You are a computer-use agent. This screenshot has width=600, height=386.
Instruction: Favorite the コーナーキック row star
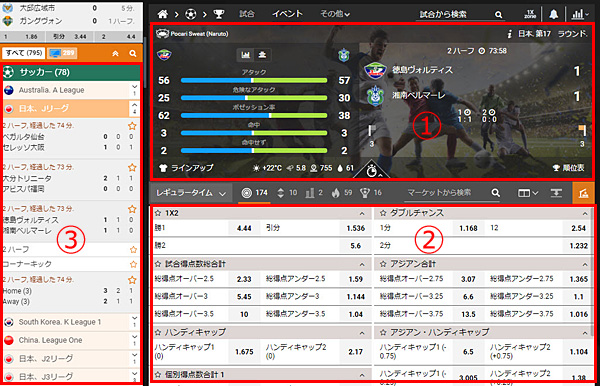133,264
